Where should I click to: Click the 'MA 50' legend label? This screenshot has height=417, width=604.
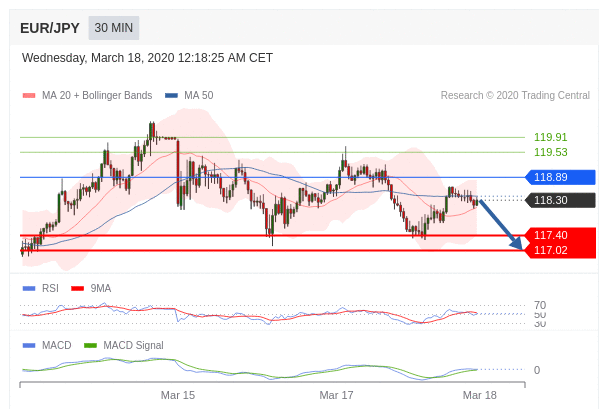click(199, 95)
